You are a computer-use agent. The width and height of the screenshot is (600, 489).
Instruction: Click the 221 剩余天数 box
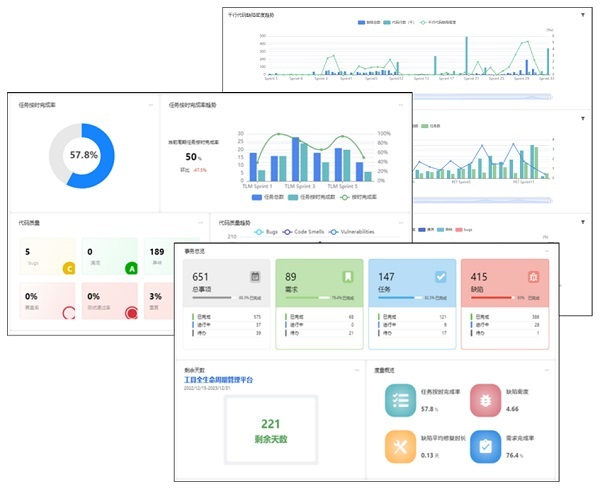[271, 430]
